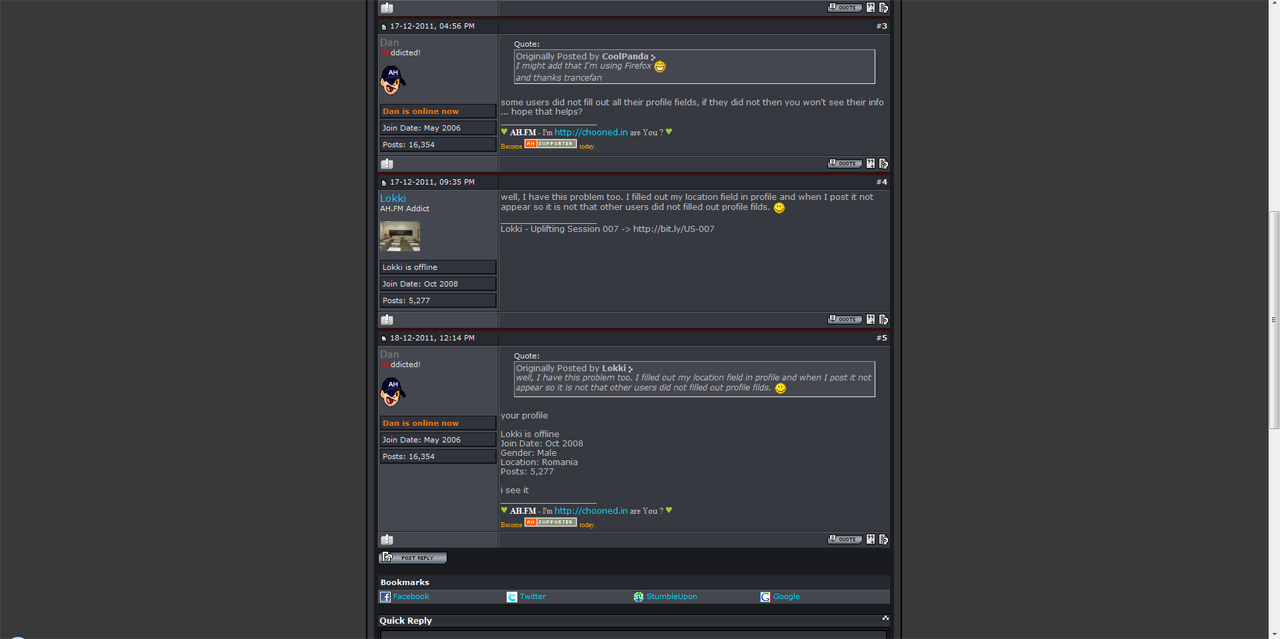
Task: Click the report icon under post #5
Action: (387, 540)
